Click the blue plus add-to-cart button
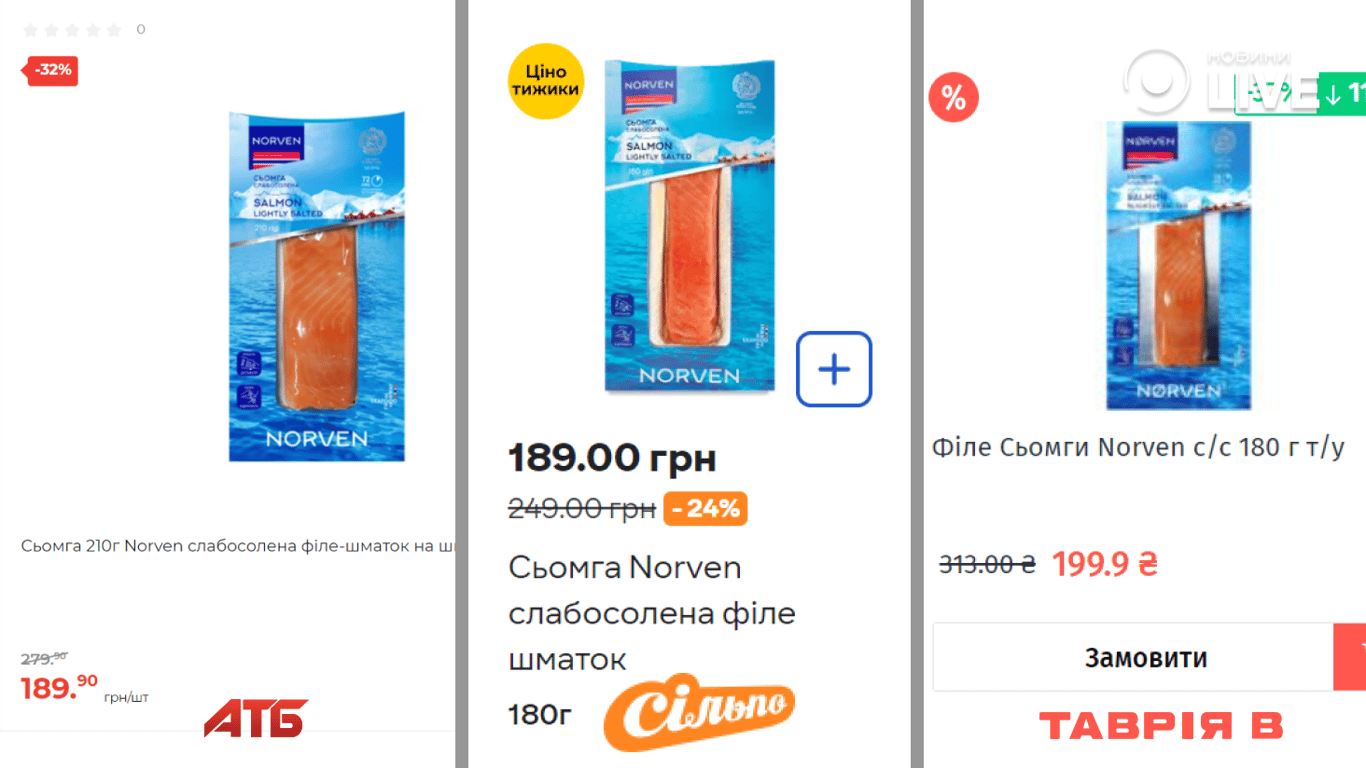Image resolution: width=1366 pixels, height=768 pixels. point(834,370)
